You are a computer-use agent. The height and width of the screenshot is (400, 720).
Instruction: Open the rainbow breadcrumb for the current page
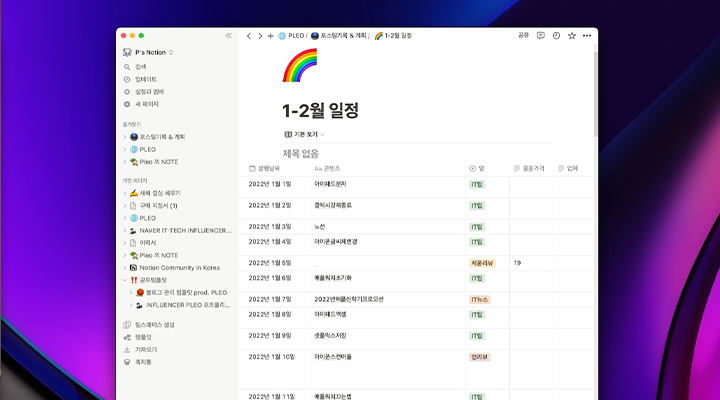(393, 36)
